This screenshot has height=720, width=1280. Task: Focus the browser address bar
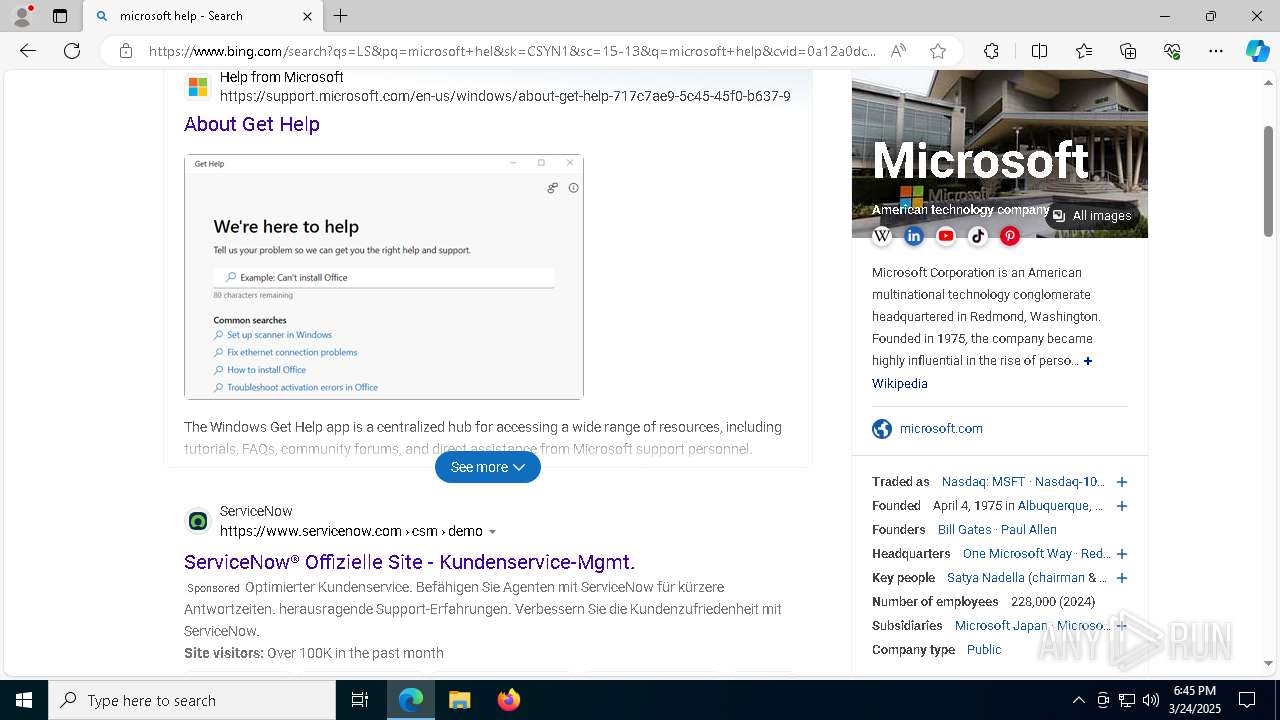(x=512, y=51)
